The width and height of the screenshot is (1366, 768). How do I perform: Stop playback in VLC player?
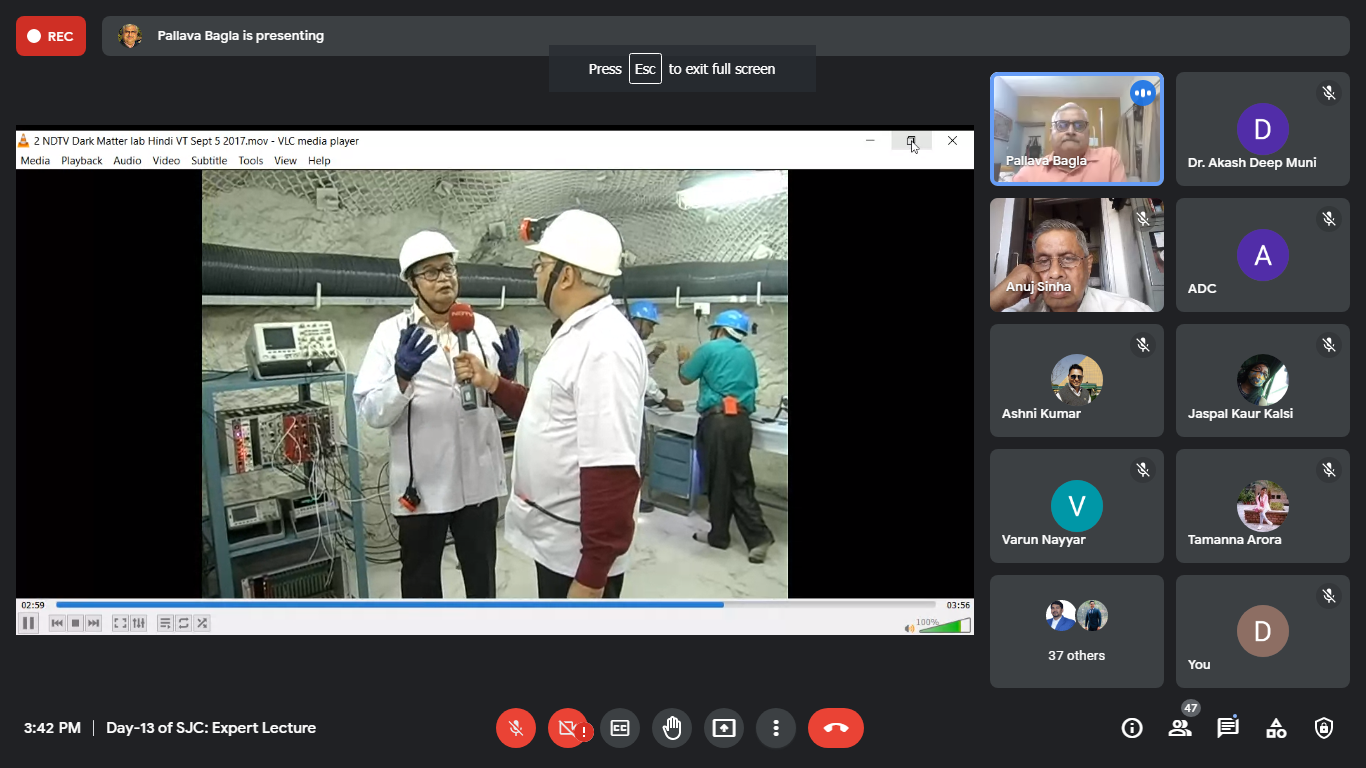[x=76, y=623]
